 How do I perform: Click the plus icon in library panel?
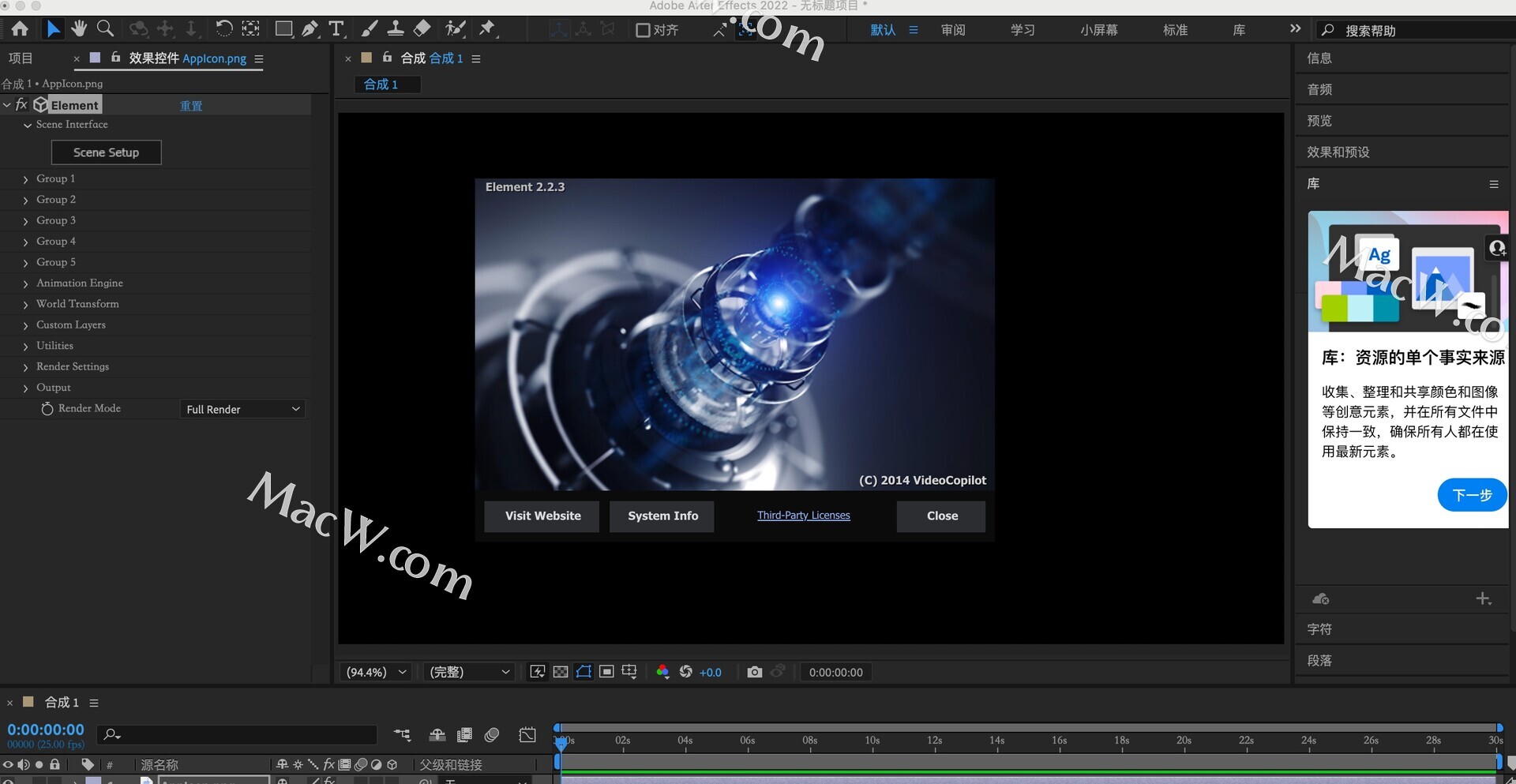[1484, 599]
